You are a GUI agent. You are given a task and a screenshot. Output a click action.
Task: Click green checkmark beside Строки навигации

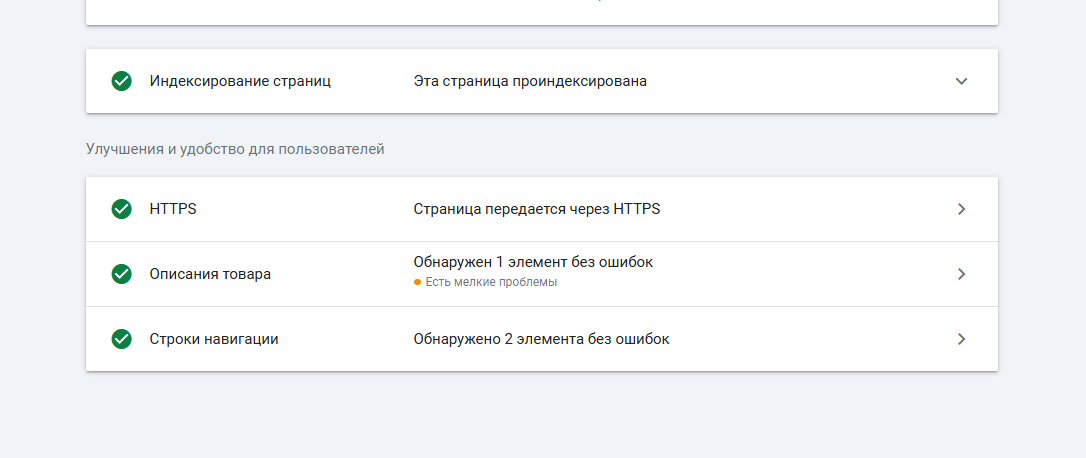coord(122,339)
